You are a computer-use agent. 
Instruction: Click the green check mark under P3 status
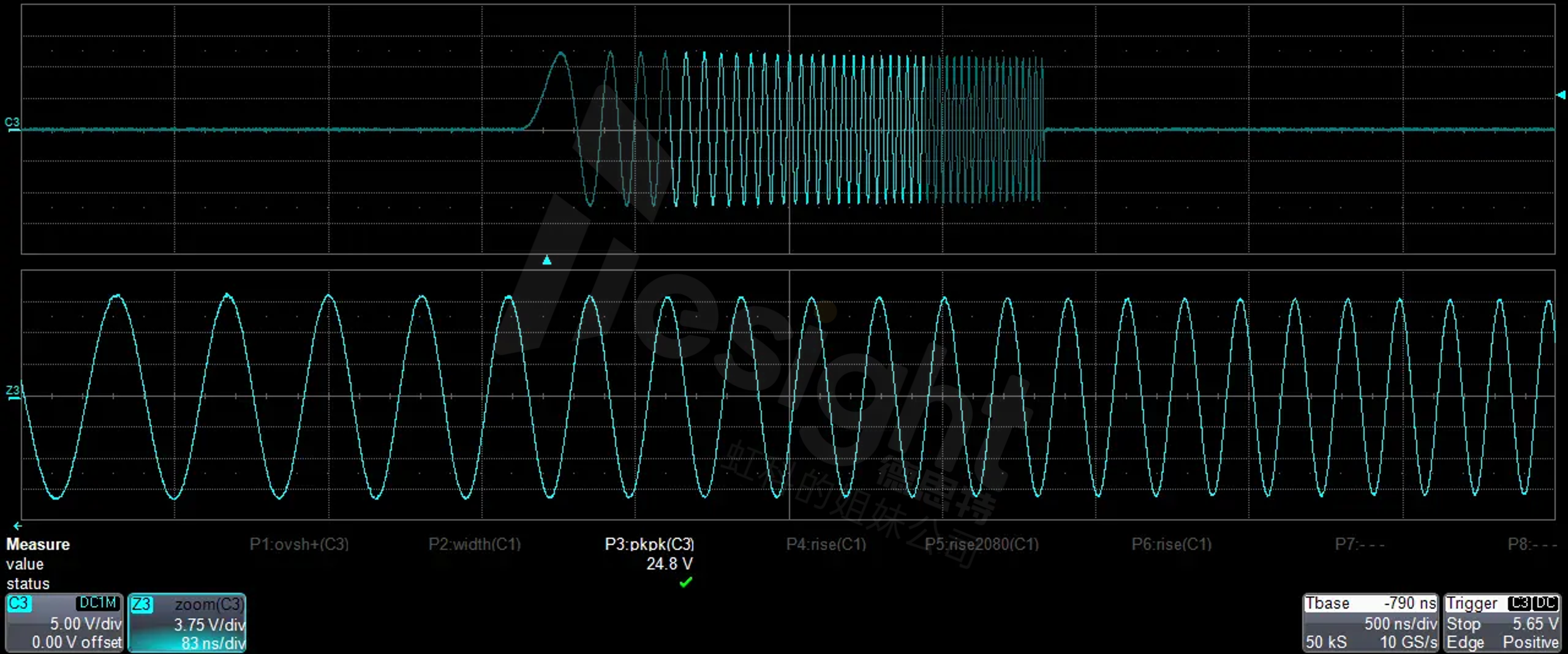point(685,582)
